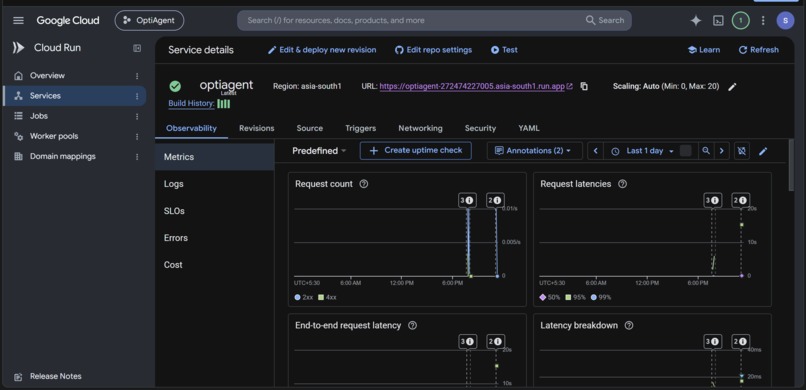Click Create uptime check
This screenshot has height=390, width=806.
point(415,151)
